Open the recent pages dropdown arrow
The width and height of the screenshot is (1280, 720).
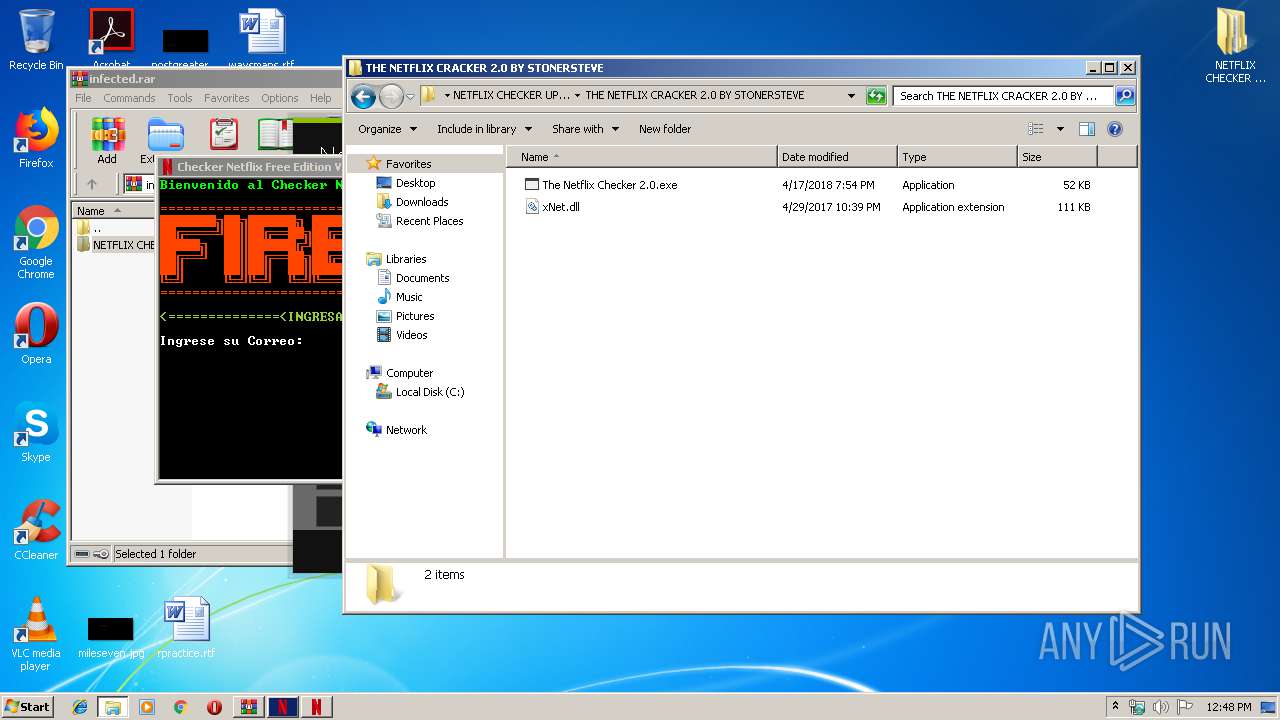[x=410, y=97]
